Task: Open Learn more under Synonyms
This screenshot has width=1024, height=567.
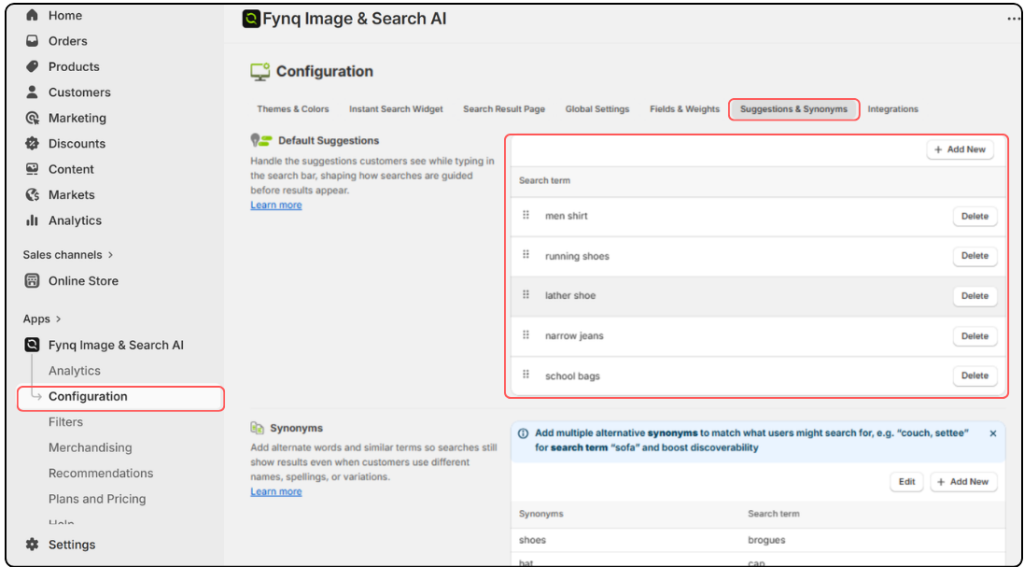Action: (276, 491)
